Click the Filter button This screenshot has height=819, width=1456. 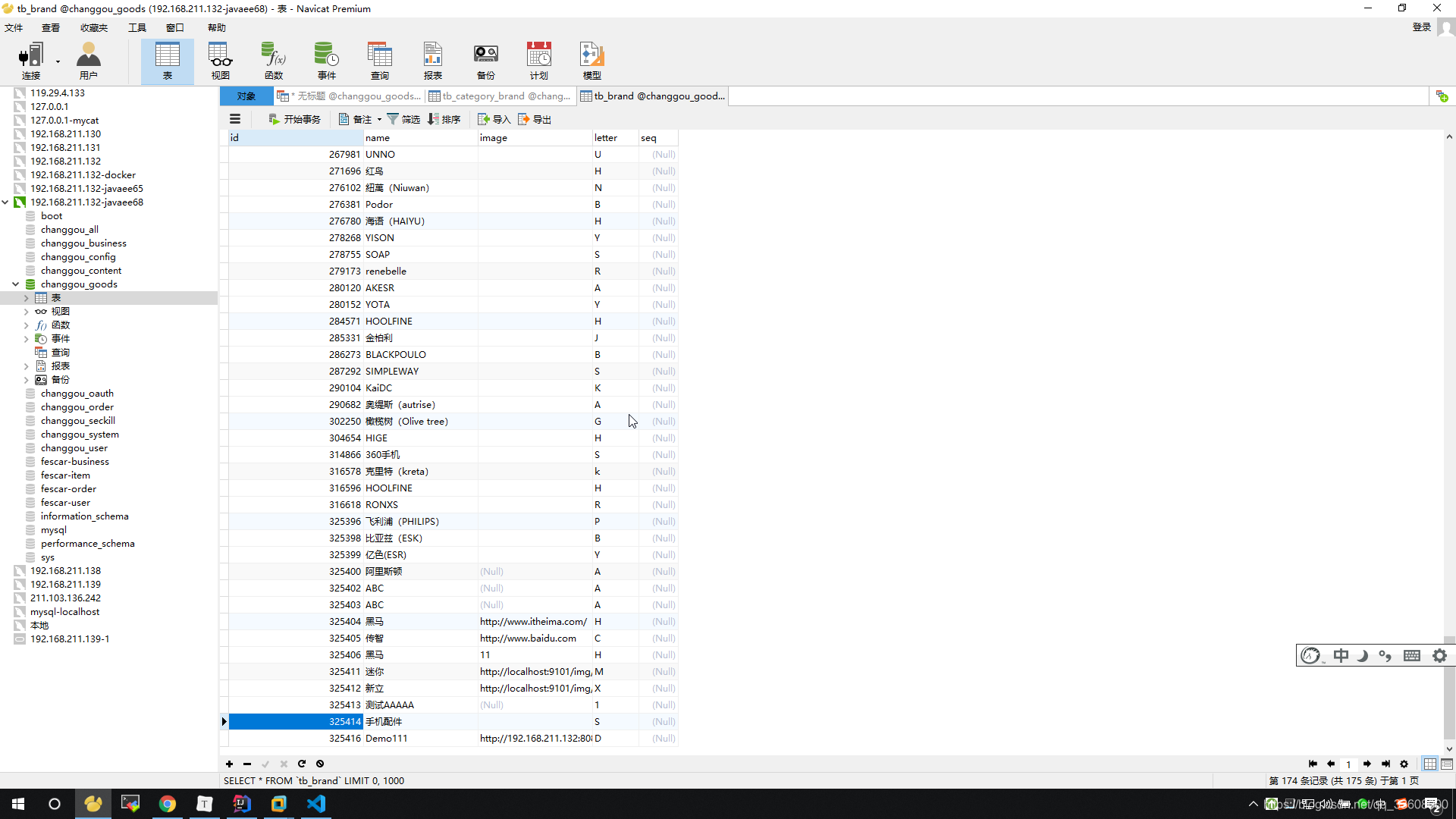point(403,119)
